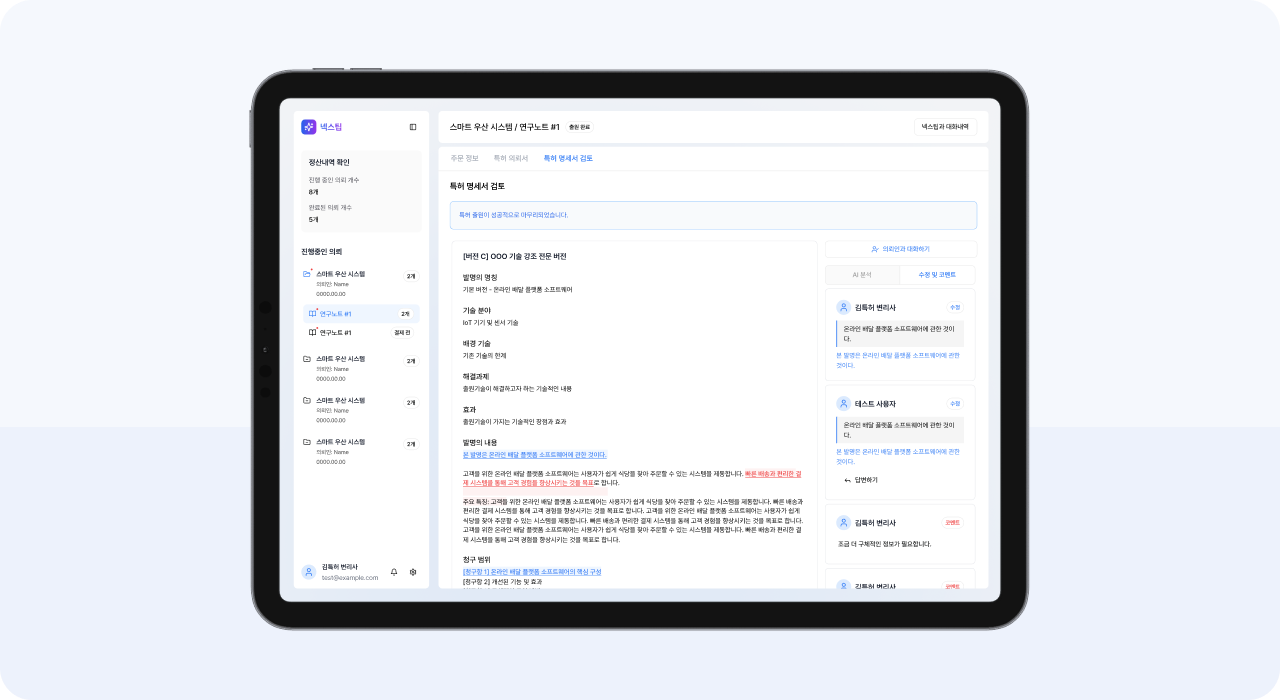Image resolution: width=1280 pixels, height=700 pixels.
Task: Click the 해결과제 section heading
Action: tap(475, 376)
